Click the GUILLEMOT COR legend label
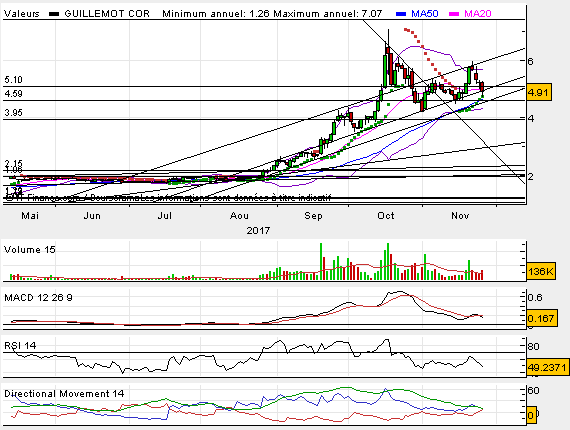 (107, 14)
